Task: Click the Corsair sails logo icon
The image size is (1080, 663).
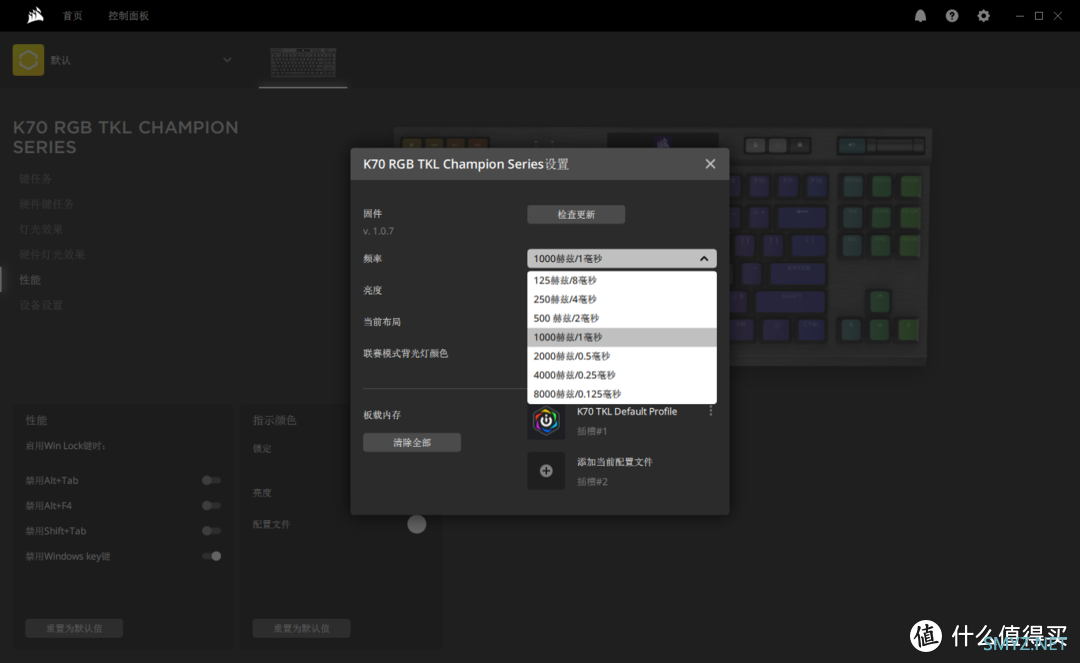Action: coord(35,15)
